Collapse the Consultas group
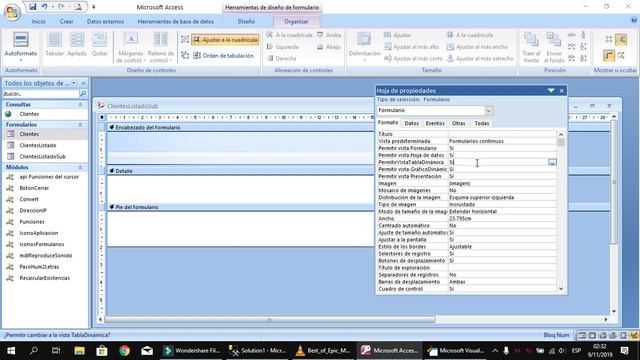This screenshot has height=360, width=640. point(80,105)
